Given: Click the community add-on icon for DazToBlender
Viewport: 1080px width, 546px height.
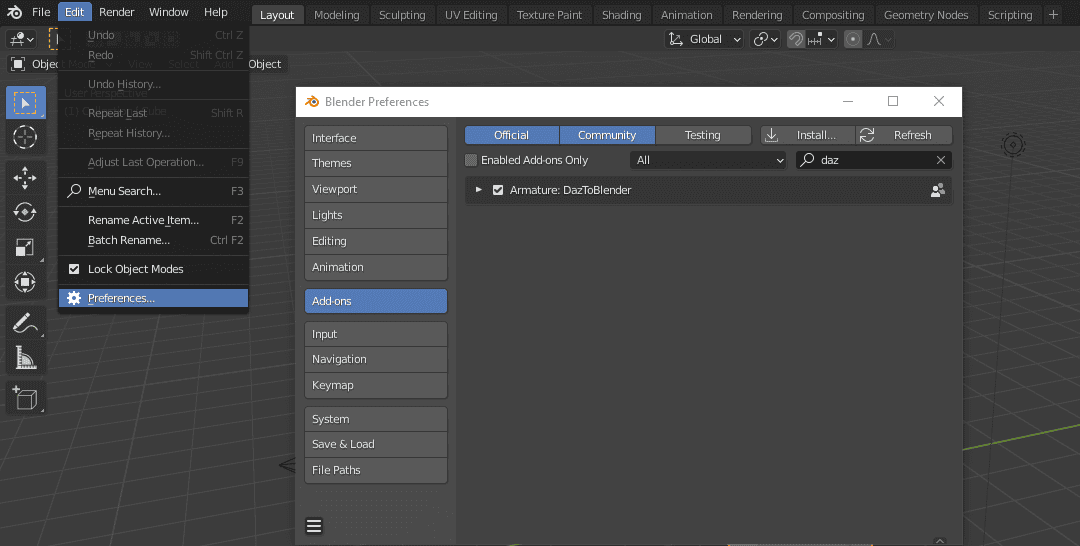Looking at the screenshot, I should coord(937,191).
